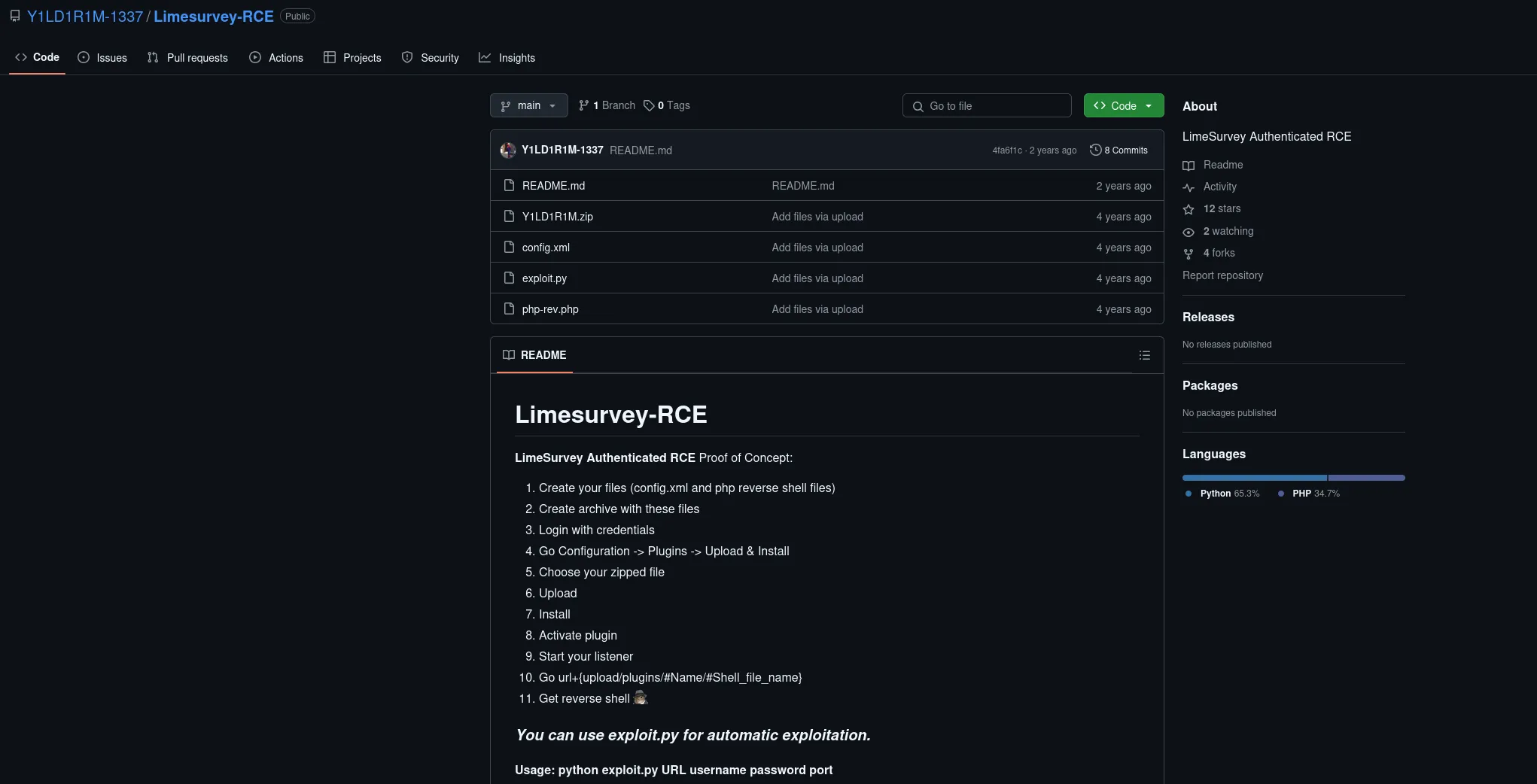Click the repository icon beside Y1LD1R1M-1337
This screenshot has height=784, width=1537.
pyautogui.click(x=15, y=16)
